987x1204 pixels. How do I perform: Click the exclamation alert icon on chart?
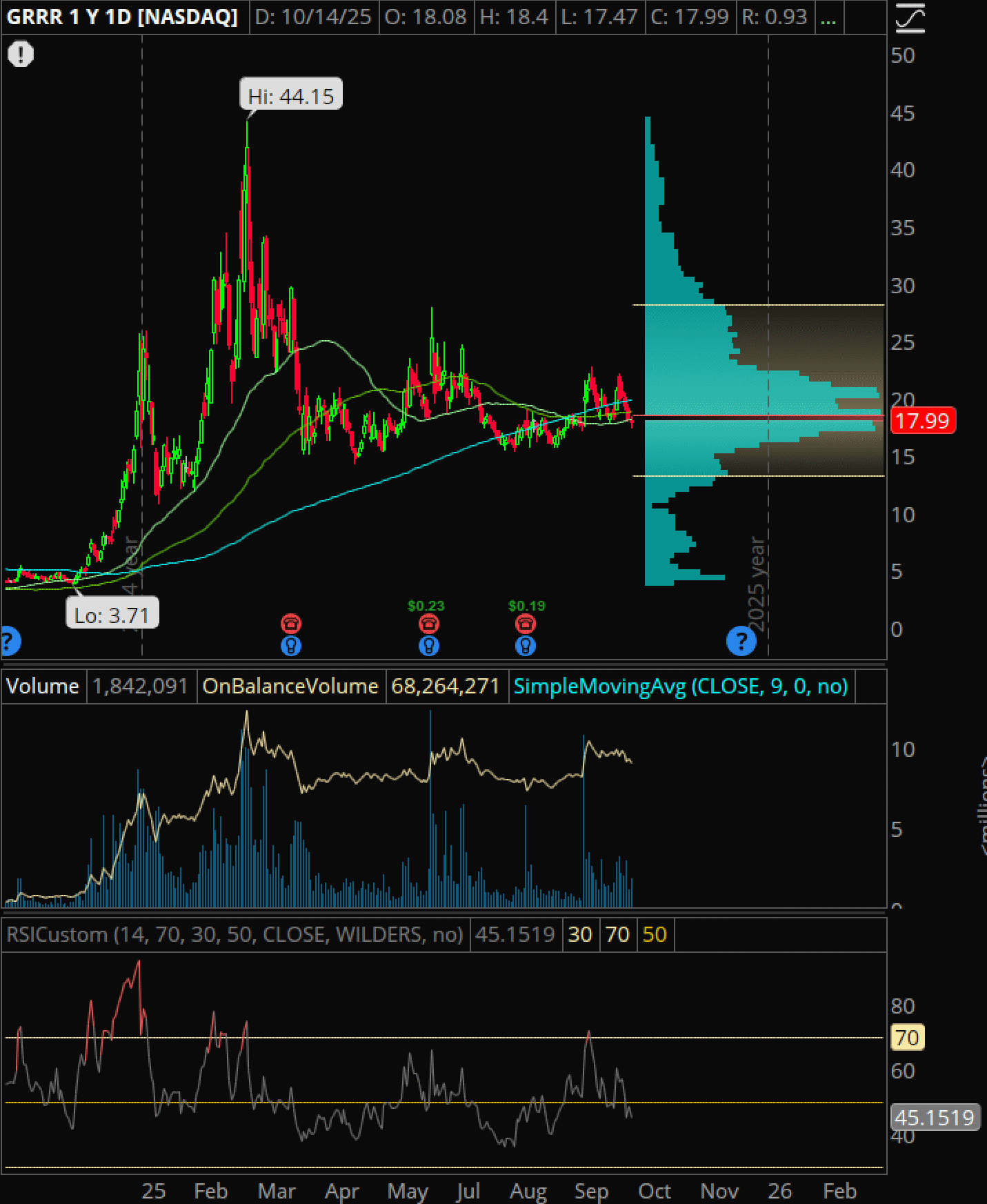(x=21, y=54)
